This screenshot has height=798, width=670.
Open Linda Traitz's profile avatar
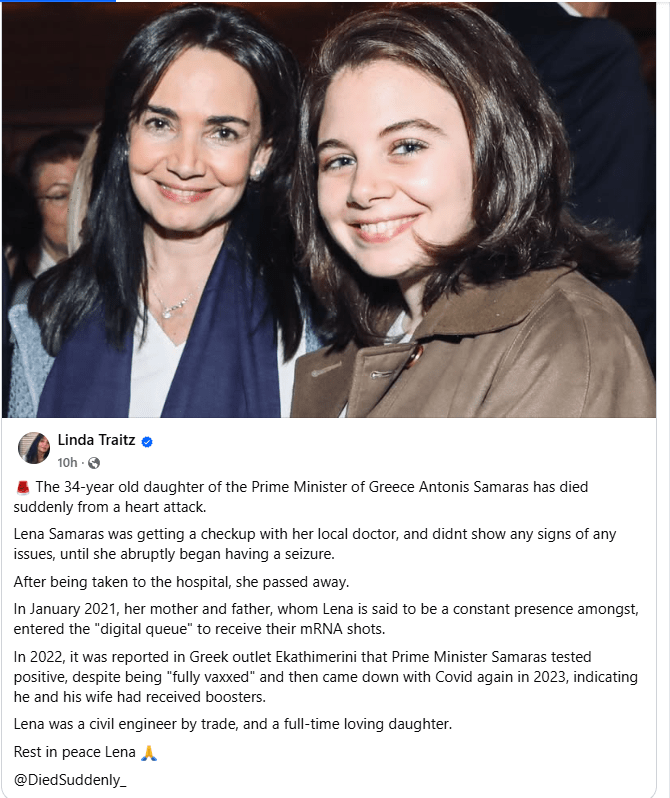(34, 448)
